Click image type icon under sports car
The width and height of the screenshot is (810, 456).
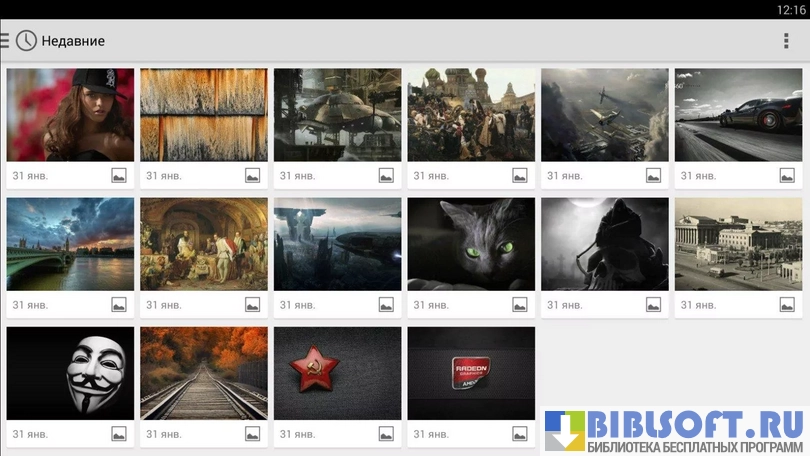787,176
